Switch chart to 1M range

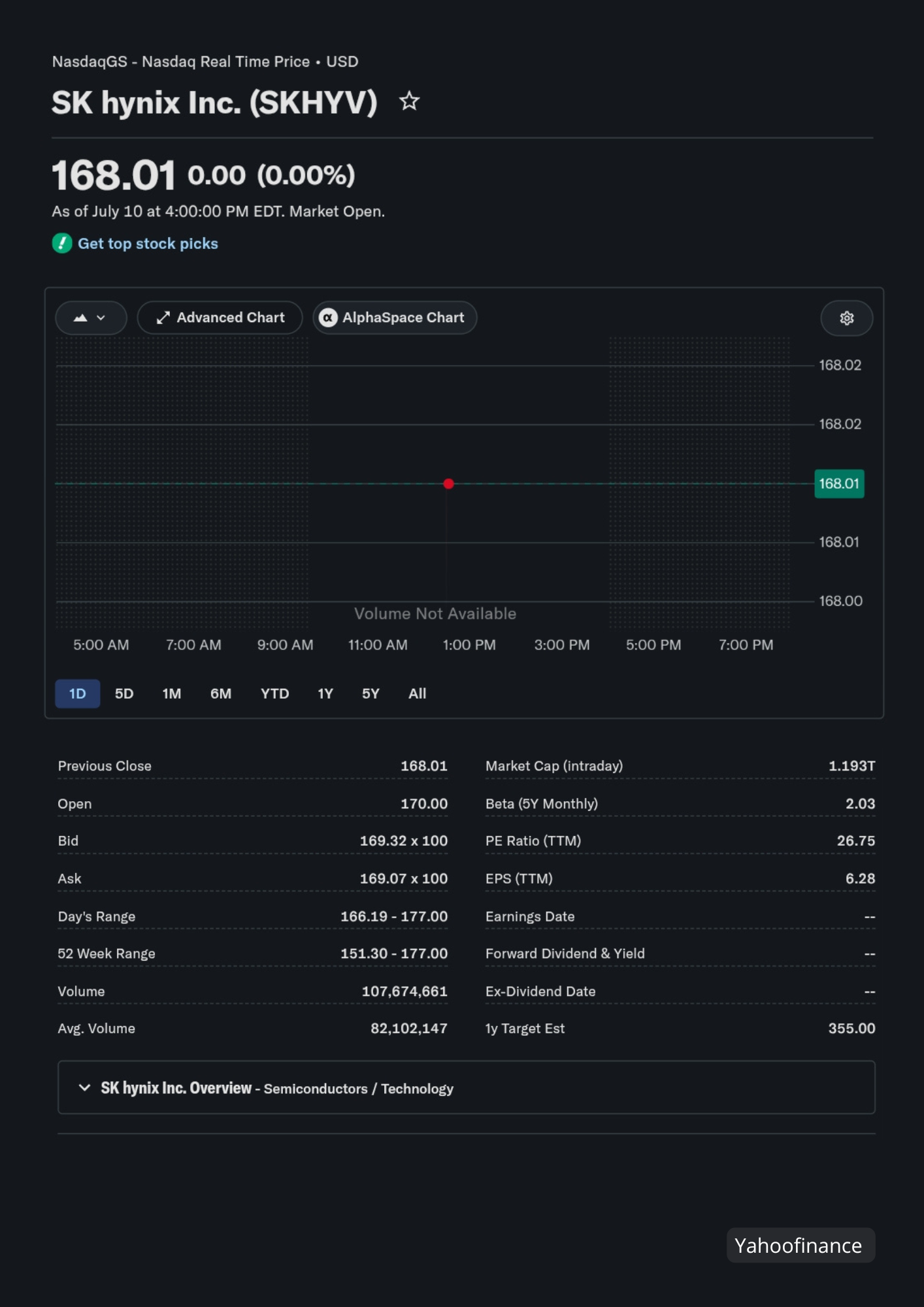pos(172,693)
